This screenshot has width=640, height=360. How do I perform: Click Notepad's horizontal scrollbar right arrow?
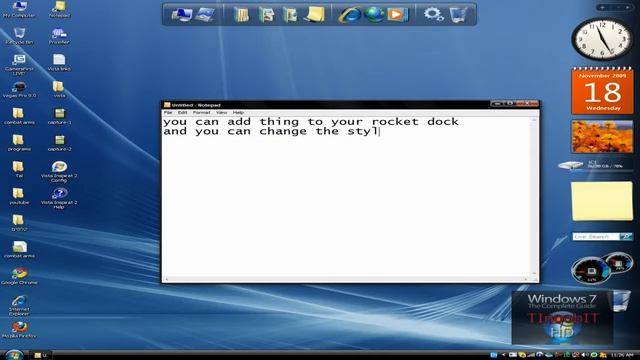coord(526,279)
